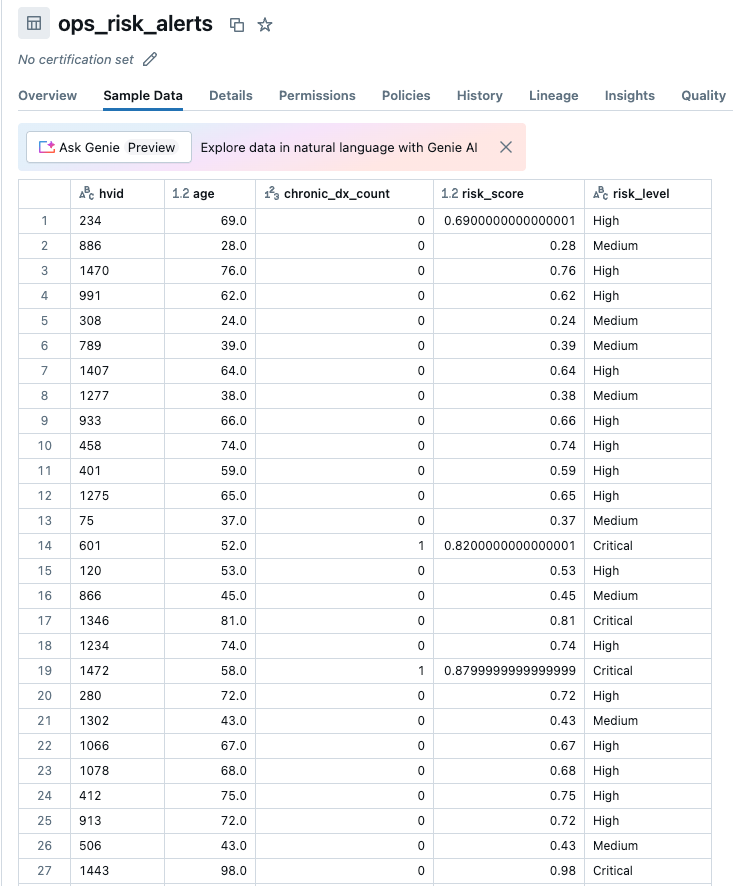Viewport: 733px width, 886px height.
Task: Click the decimal type icon on risk_score header
Action: [449, 193]
